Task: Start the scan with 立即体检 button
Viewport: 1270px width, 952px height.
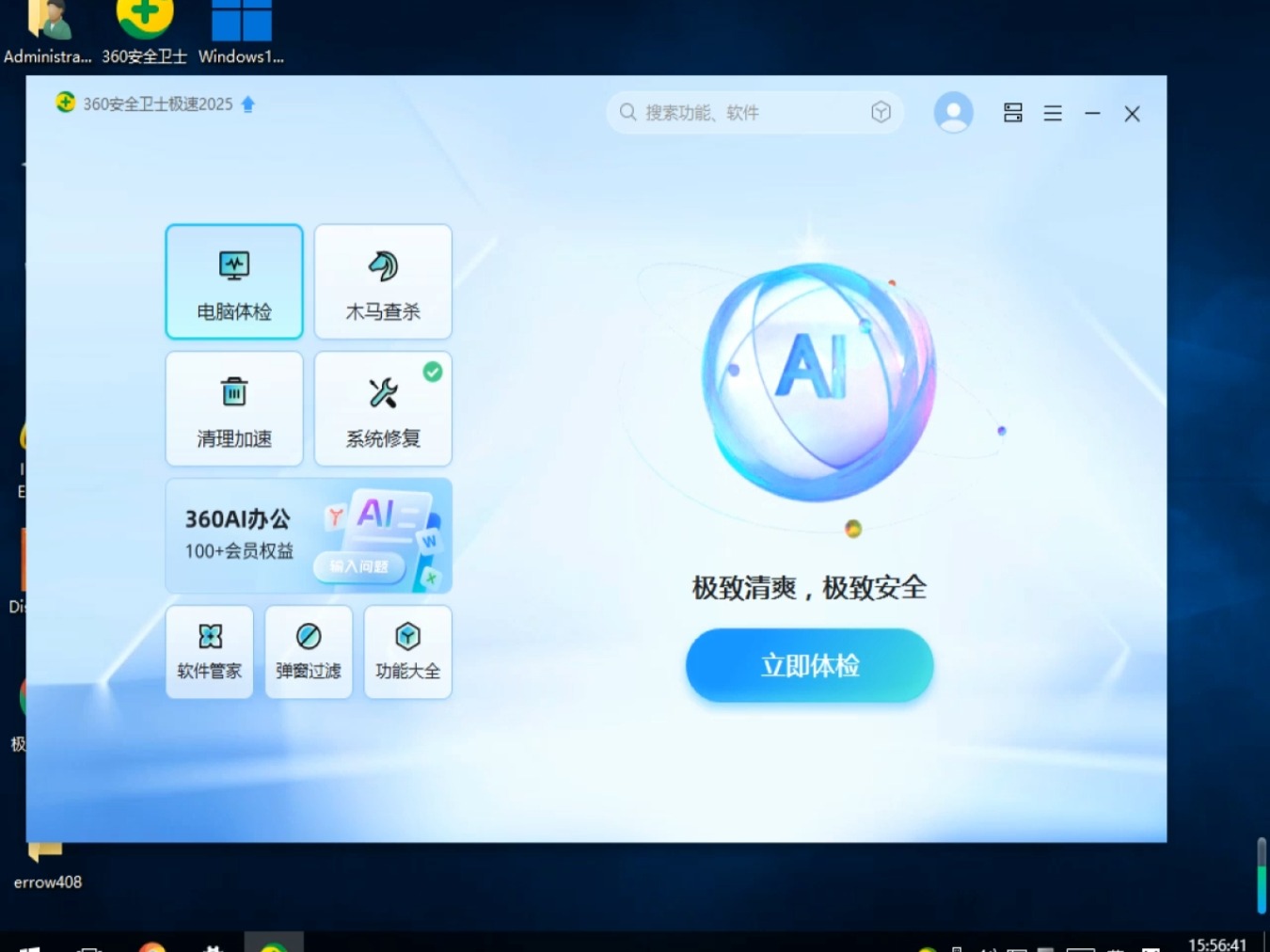Action: click(x=809, y=665)
